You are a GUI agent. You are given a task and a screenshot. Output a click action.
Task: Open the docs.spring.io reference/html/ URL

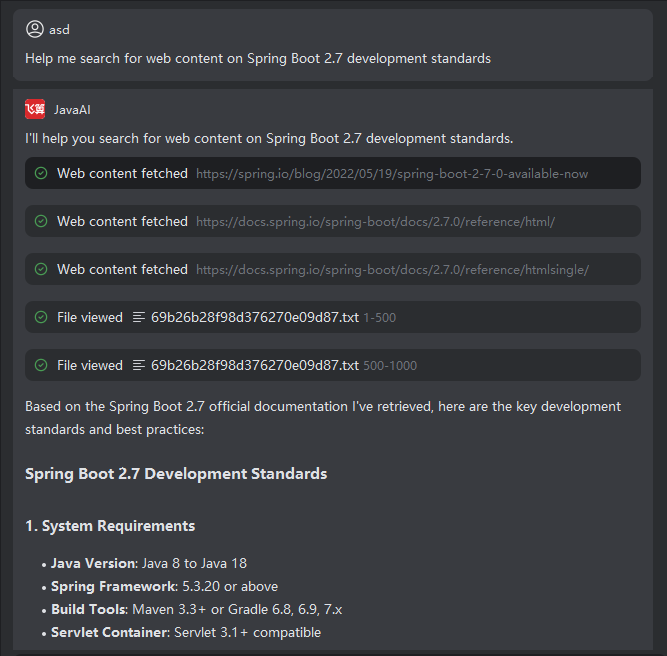pos(375,222)
